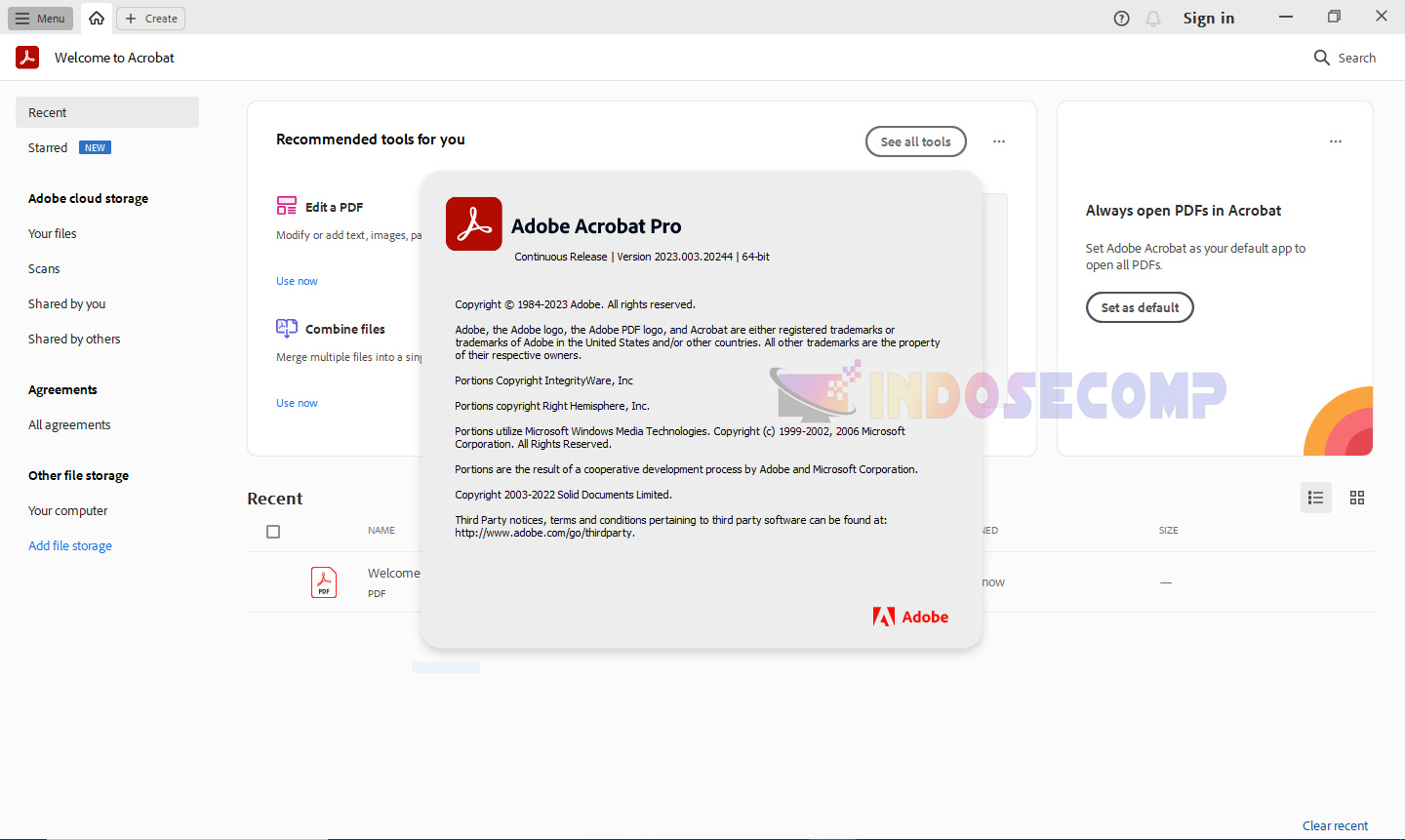Open Shared by others
1405x840 pixels.
click(x=74, y=339)
